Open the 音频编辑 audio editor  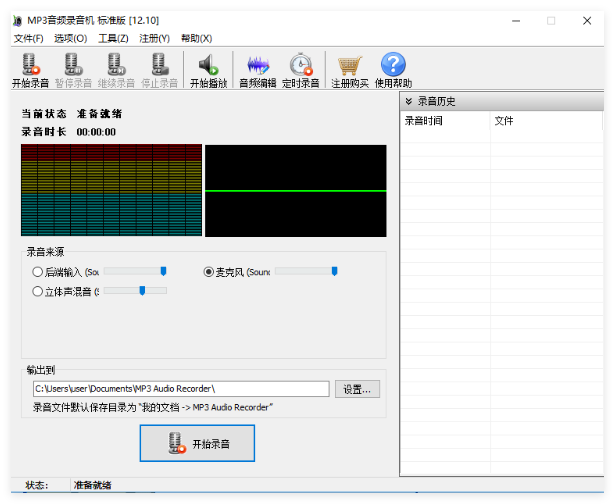coord(258,66)
